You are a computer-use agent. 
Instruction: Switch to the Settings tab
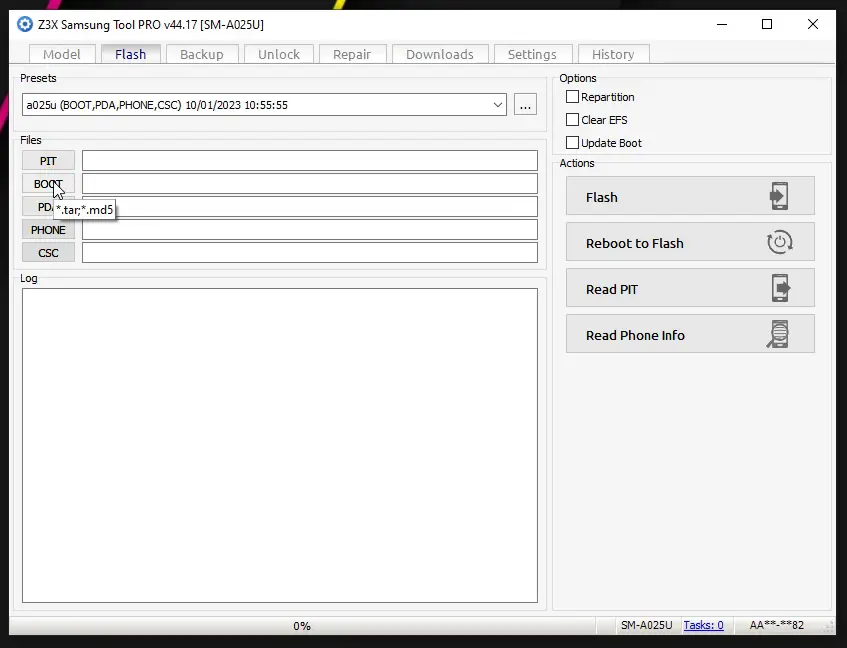[x=533, y=54]
